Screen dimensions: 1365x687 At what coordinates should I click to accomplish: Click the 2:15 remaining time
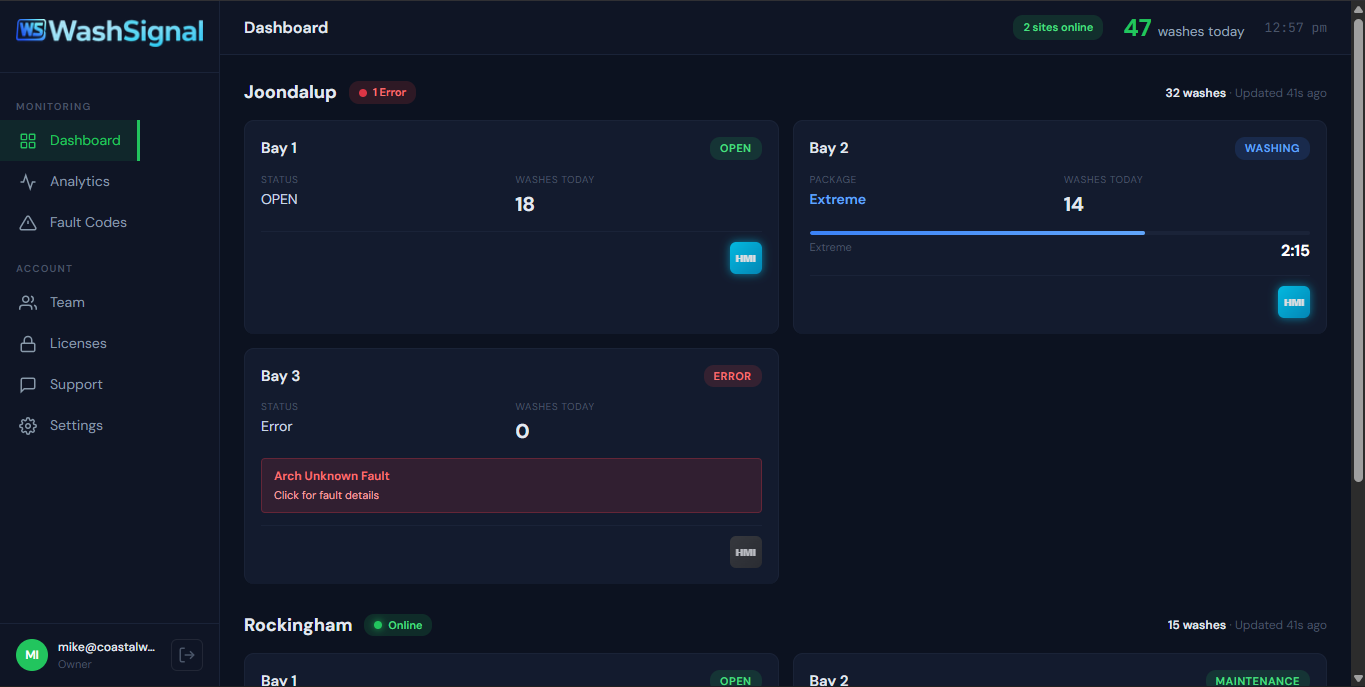coord(1295,251)
